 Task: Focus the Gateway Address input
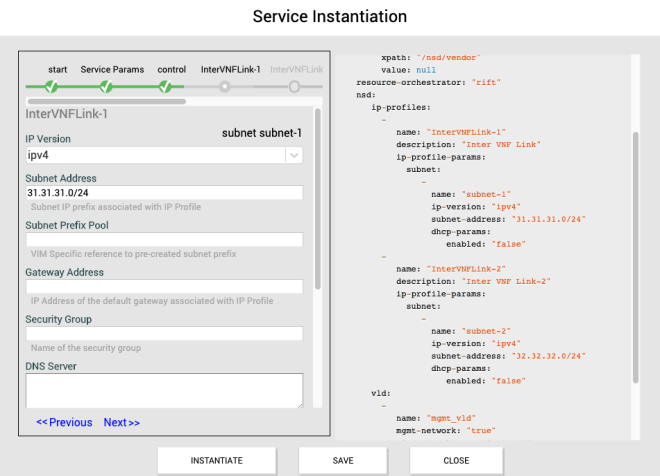click(163, 287)
